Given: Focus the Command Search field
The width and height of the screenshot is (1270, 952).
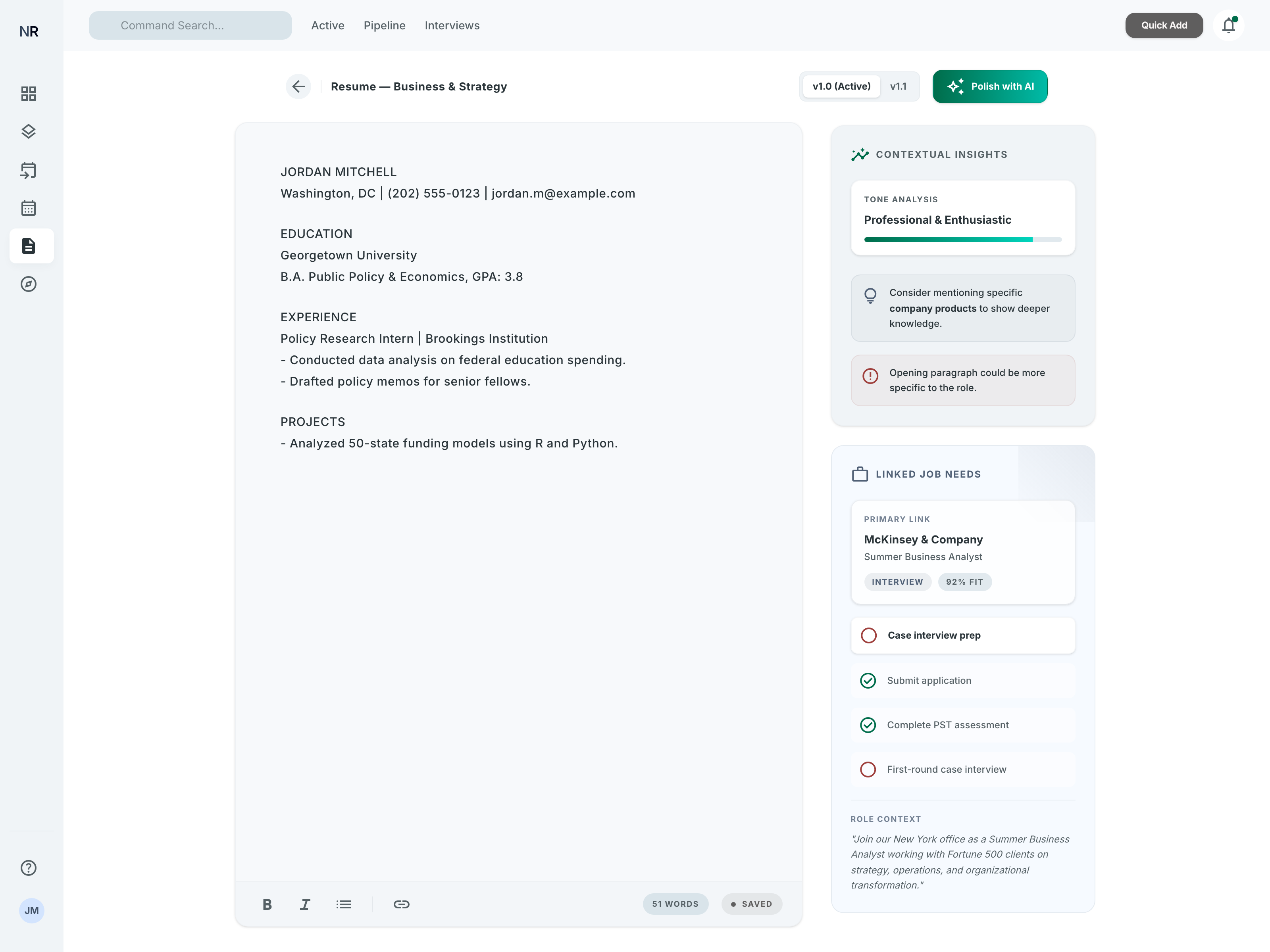Looking at the screenshot, I should [190, 26].
